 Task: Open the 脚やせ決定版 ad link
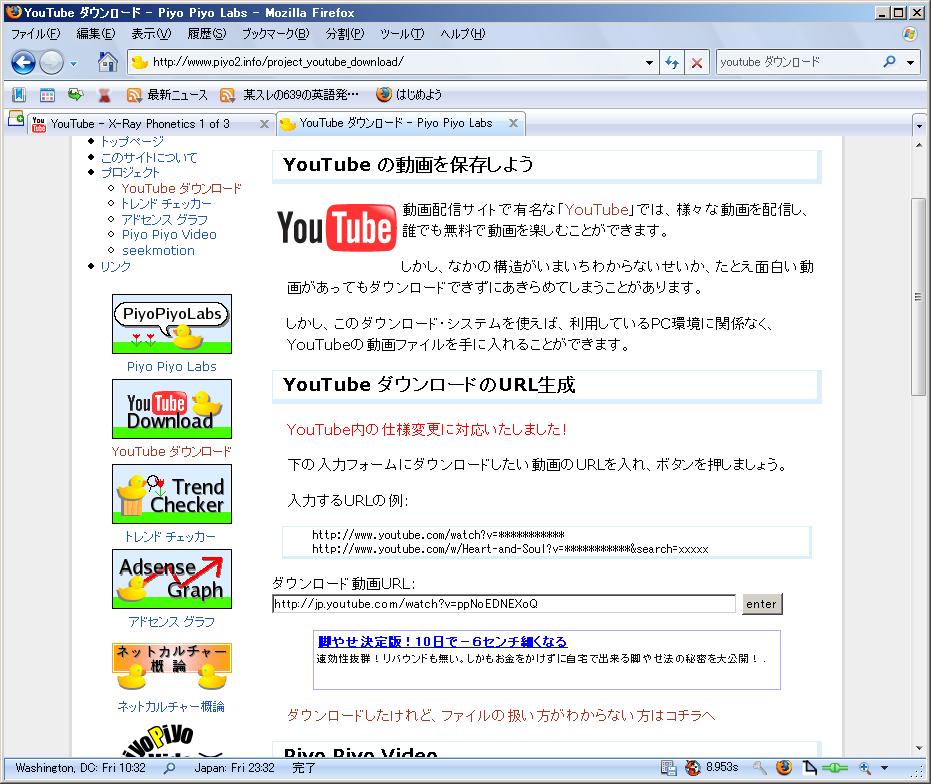point(442,641)
